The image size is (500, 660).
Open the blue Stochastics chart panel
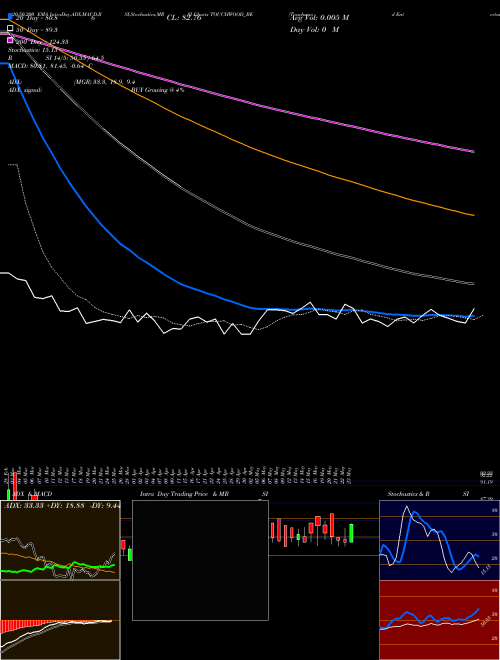point(439,540)
